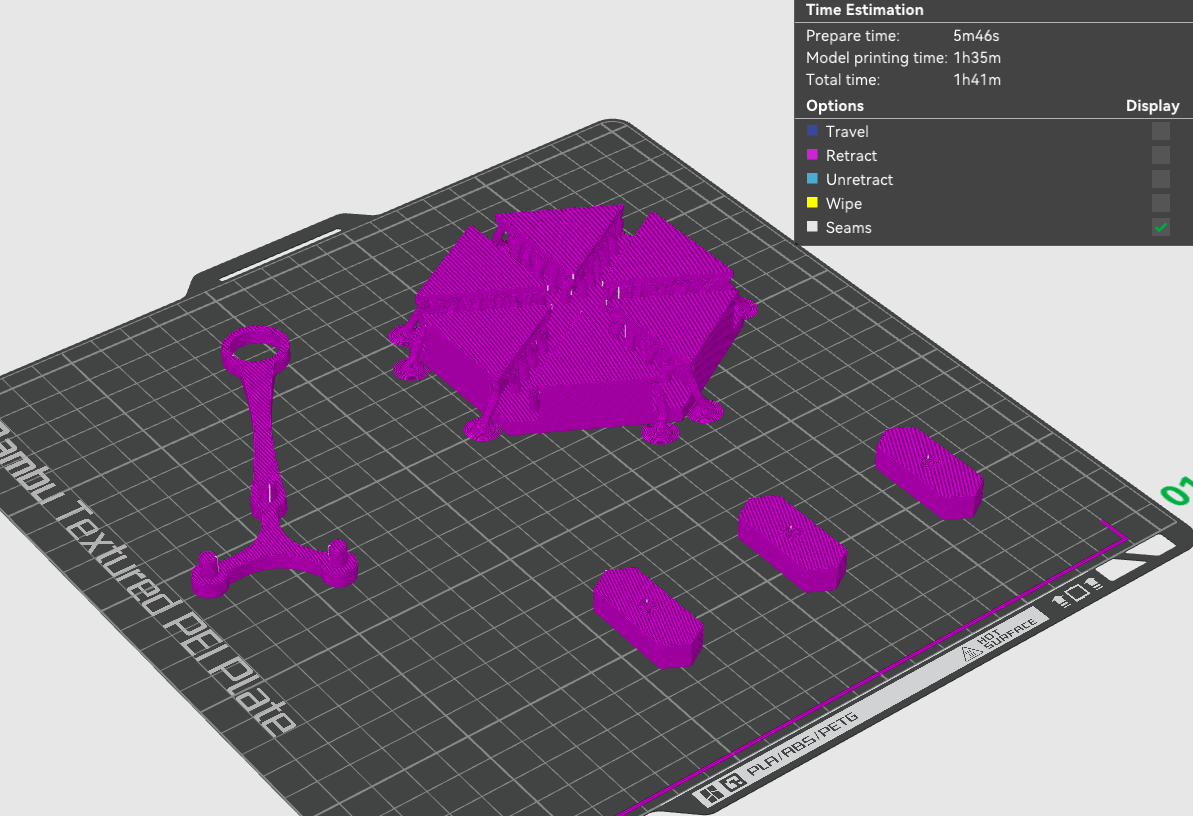Viewport: 1193px width, 816px height.
Task: Click the Total time value 1h41m
Action: (x=977, y=80)
